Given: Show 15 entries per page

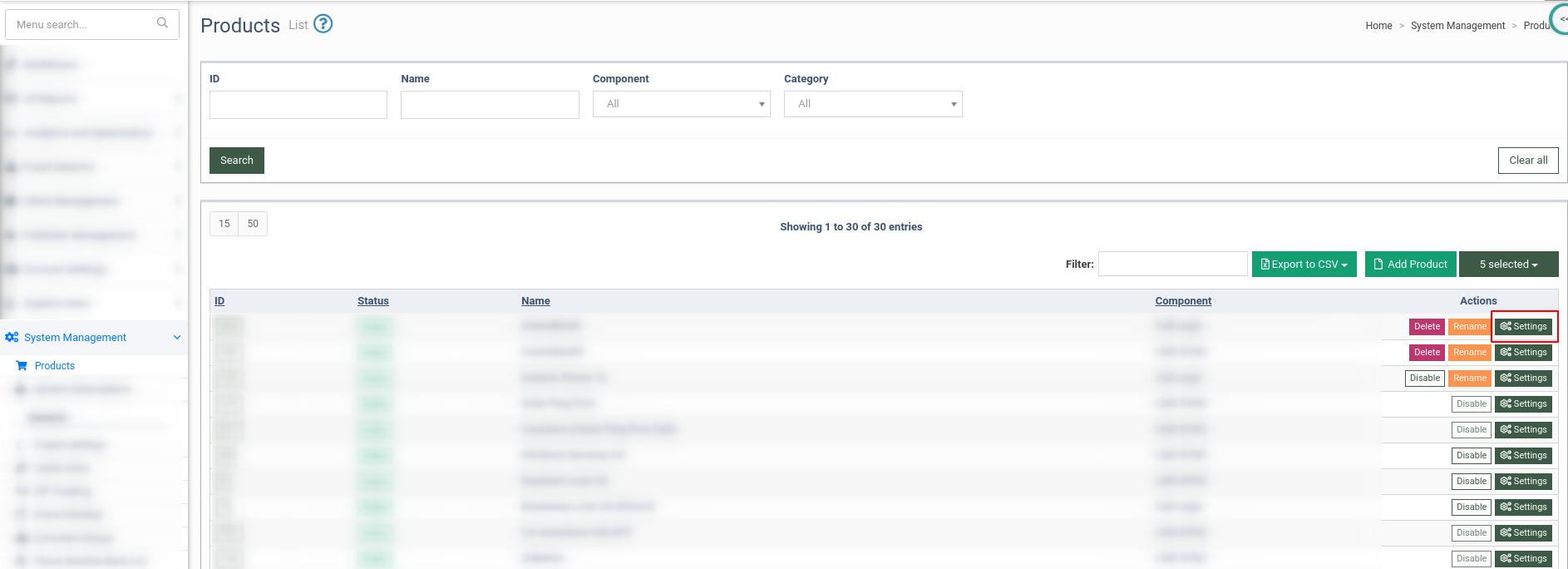Looking at the screenshot, I should point(224,224).
